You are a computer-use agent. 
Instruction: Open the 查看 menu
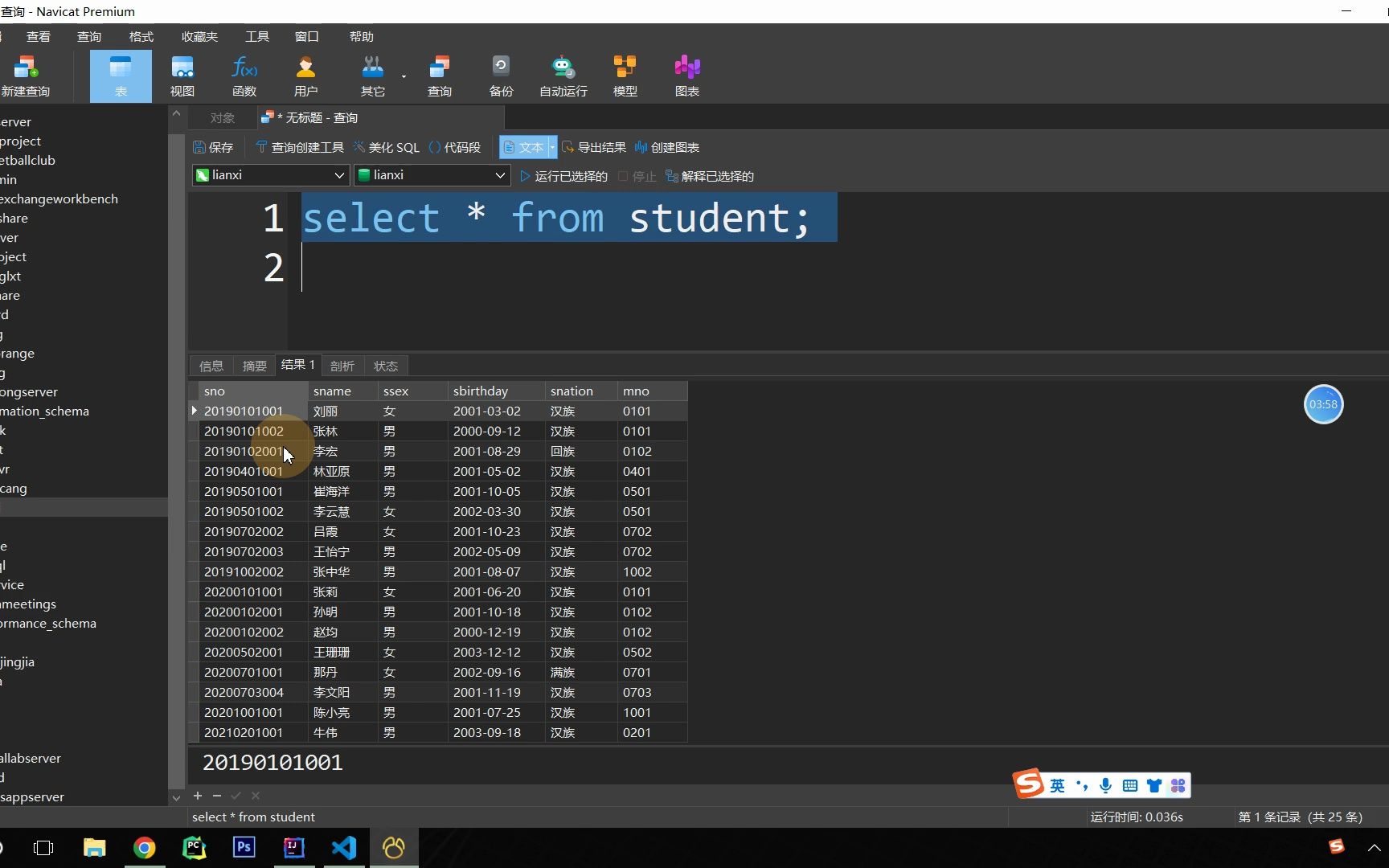click(39, 36)
